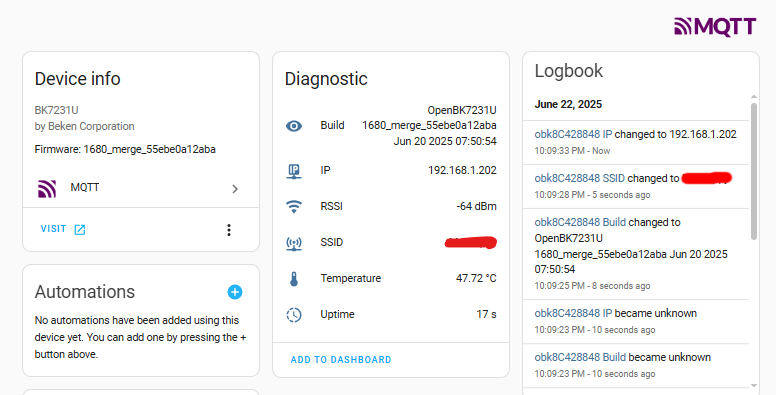Click the Uptime clock icon
The height and width of the screenshot is (395, 776).
point(294,314)
